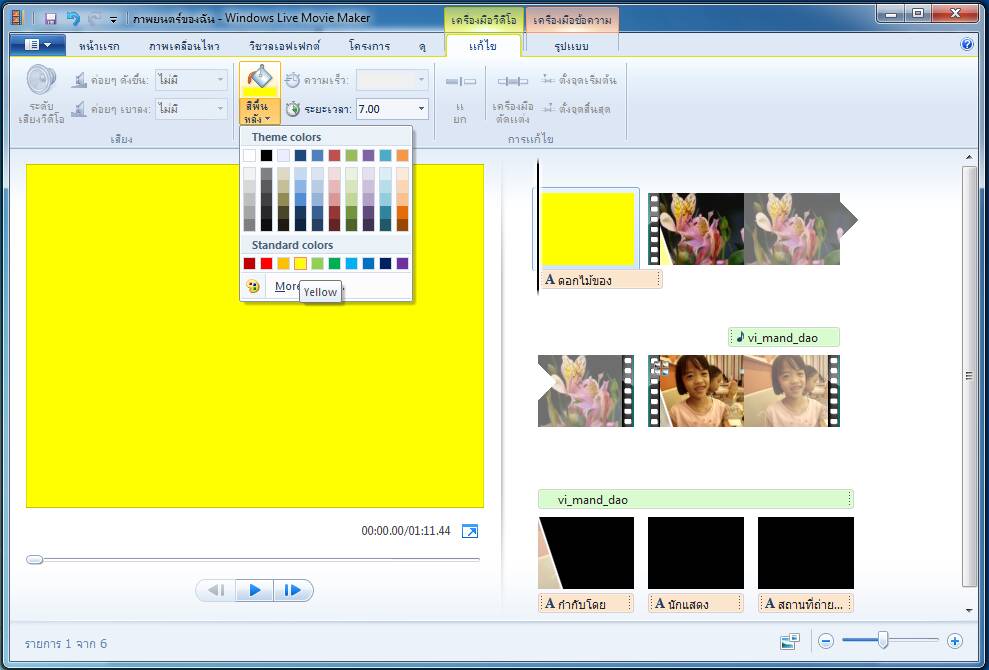Image resolution: width=989 pixels, height=670 pixels.
Task: Click the thumbnail size change icon
Action: point(790,641)
